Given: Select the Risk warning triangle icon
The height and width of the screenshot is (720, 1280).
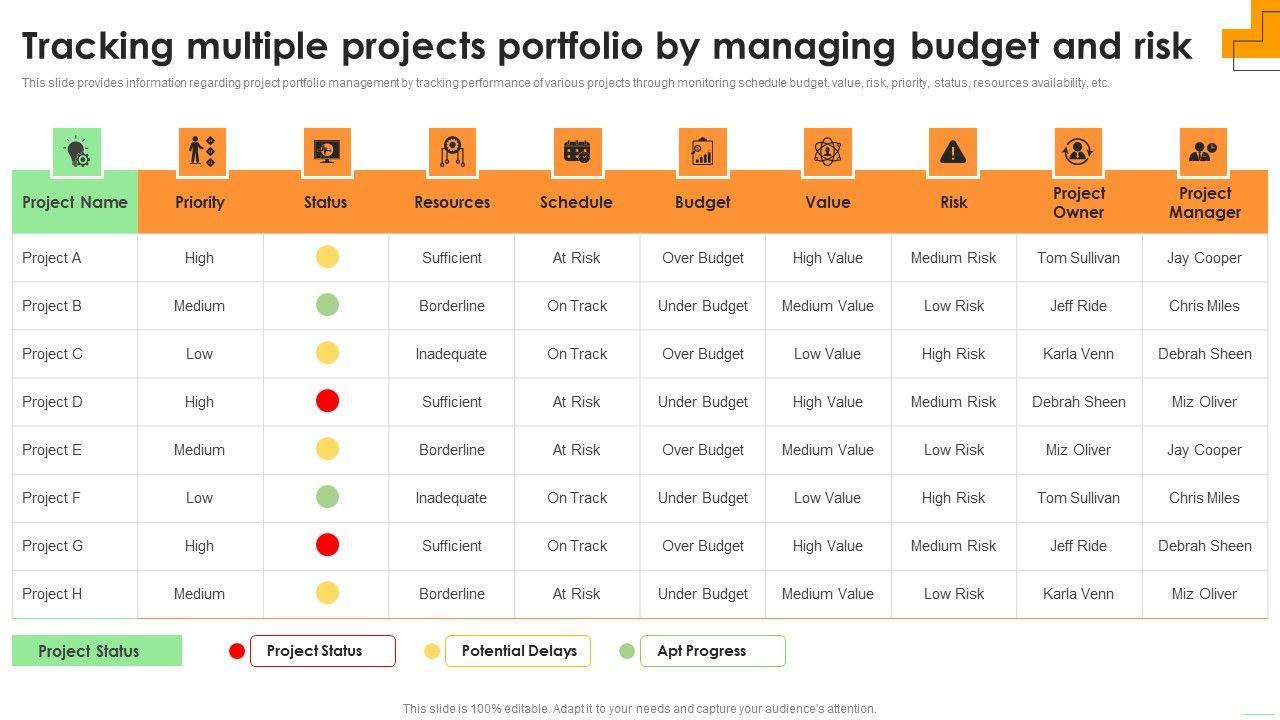Looking at the screenshot, I should (953, 153).
